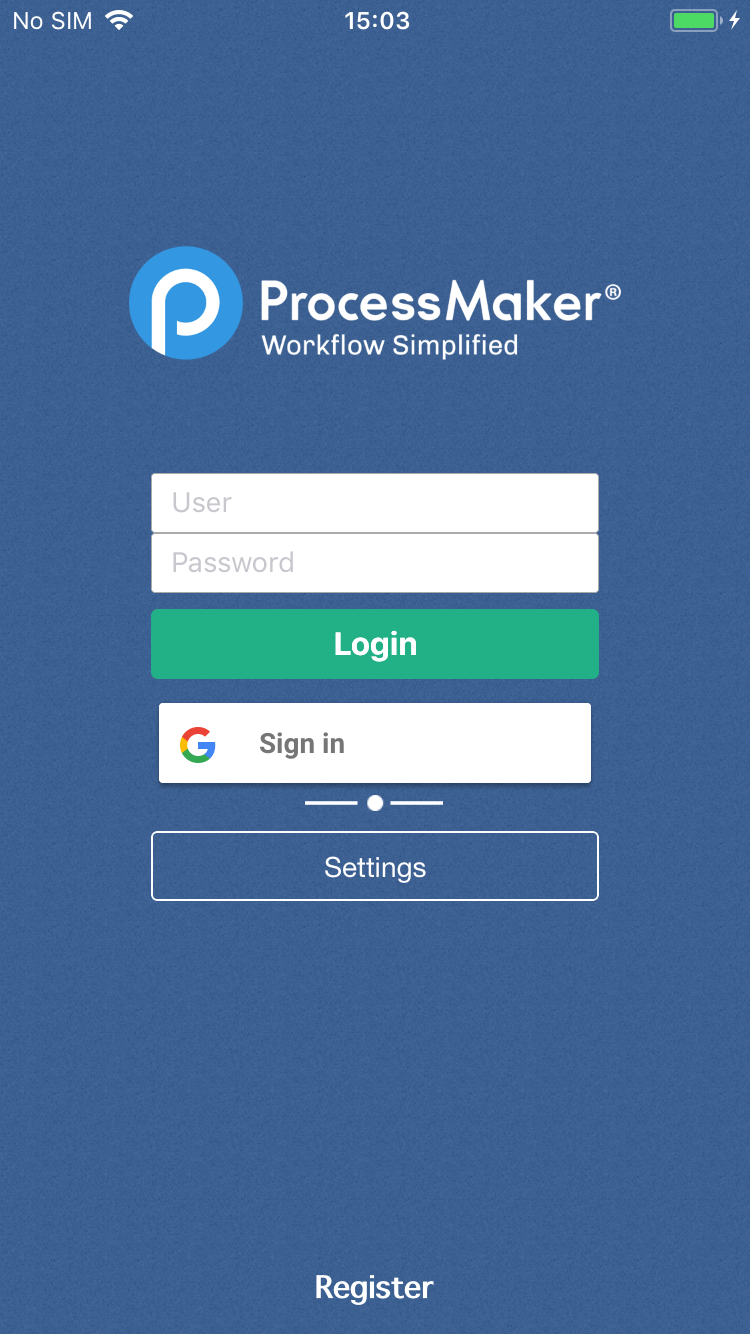This screenshot has width=750, height=1334.
Task: Tap the registered trademark symbol after ProcessMaker
Action: click(x=613, y=292)
